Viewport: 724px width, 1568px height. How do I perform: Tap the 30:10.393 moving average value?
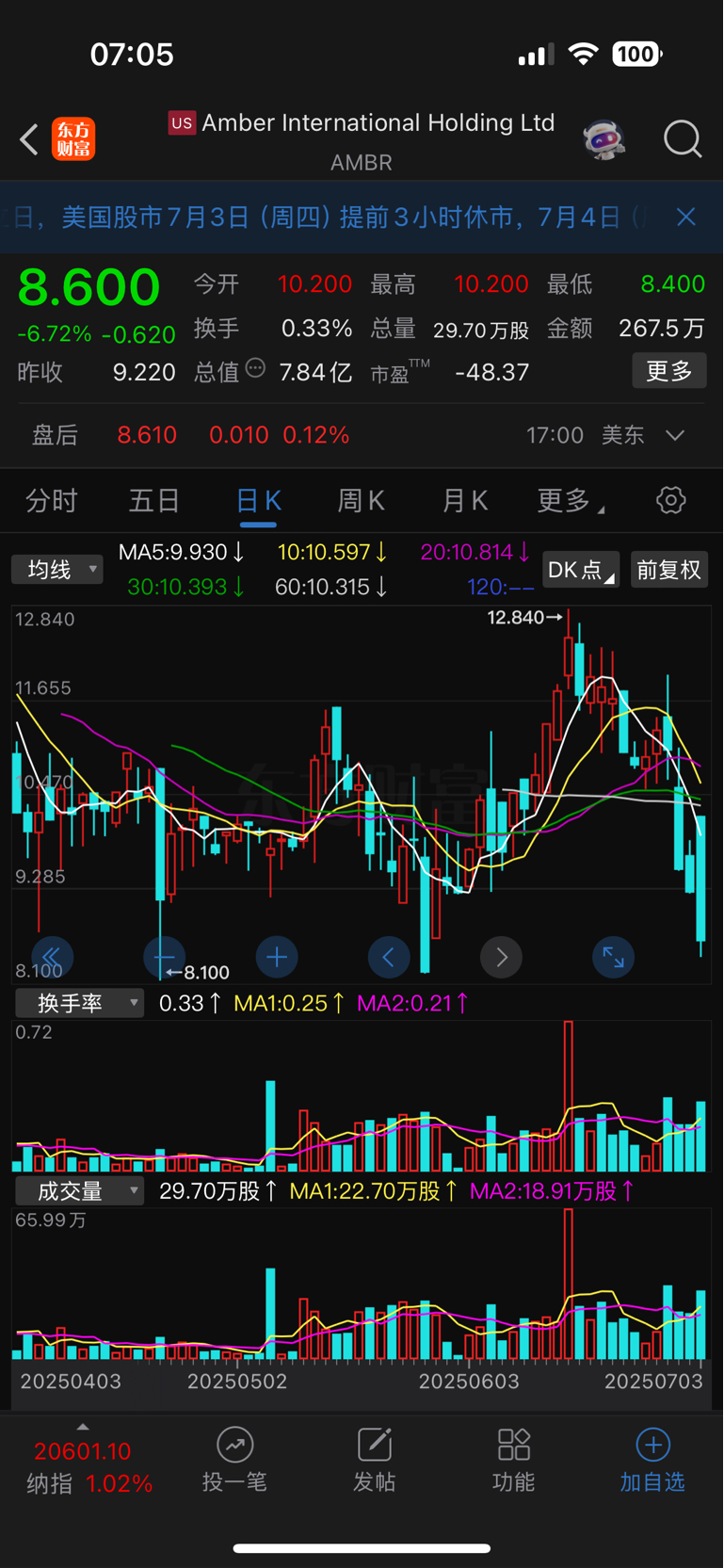[186, 588]
